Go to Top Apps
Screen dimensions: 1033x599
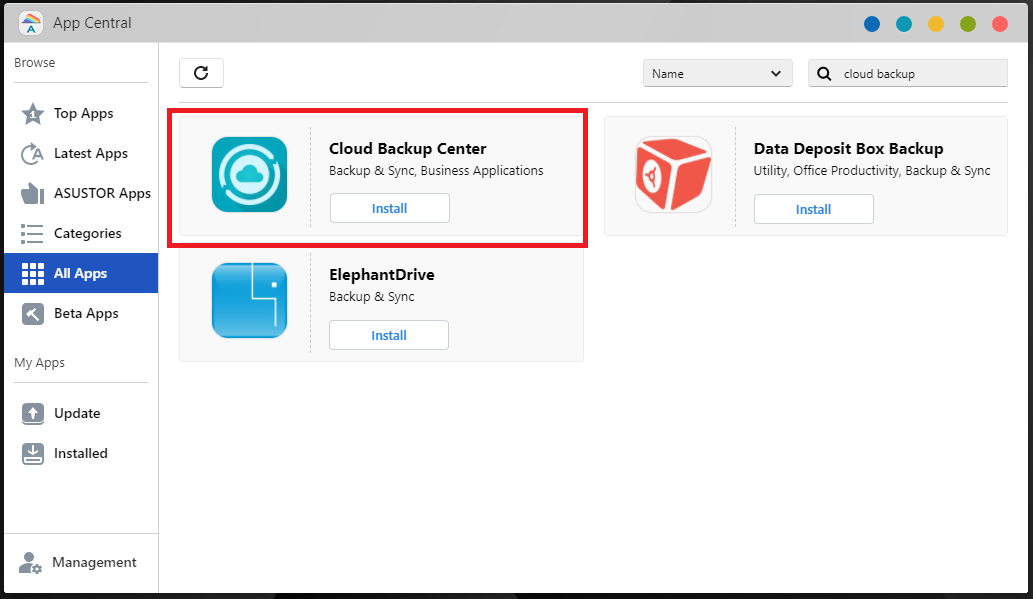click(x=81, y=113)
